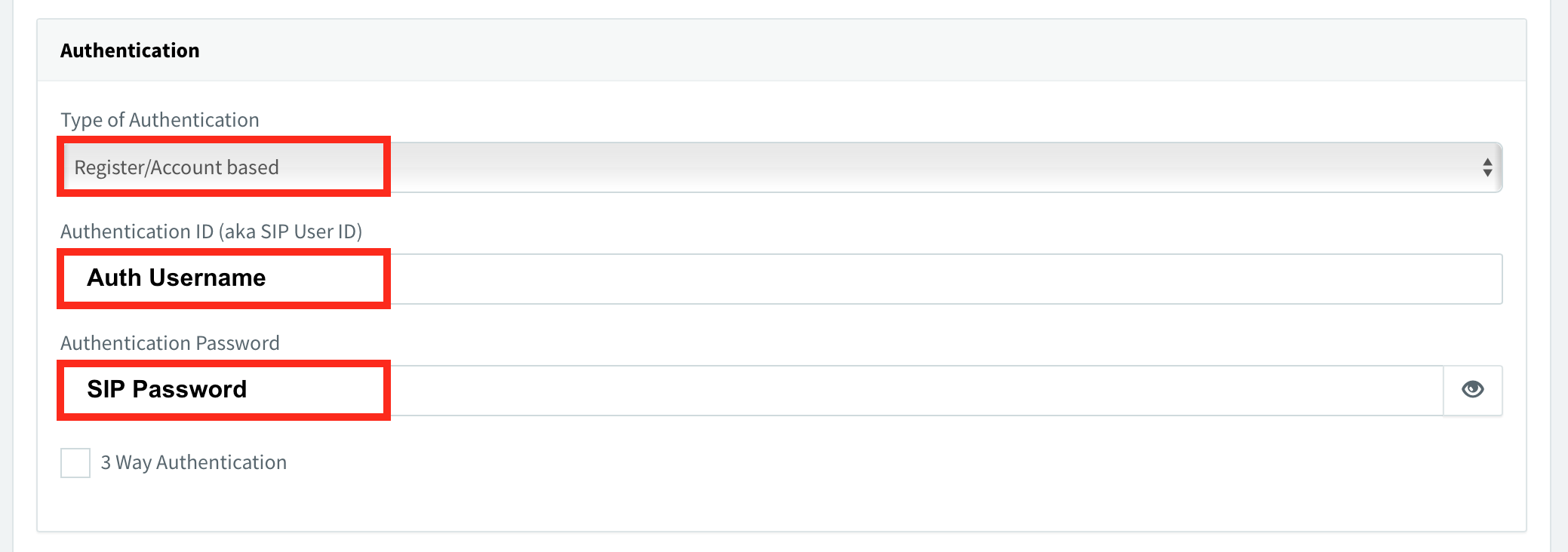Click the "Auth Username" placeholder text
The width and height of the screenshot is (1568, 552).
pos(177,278)
